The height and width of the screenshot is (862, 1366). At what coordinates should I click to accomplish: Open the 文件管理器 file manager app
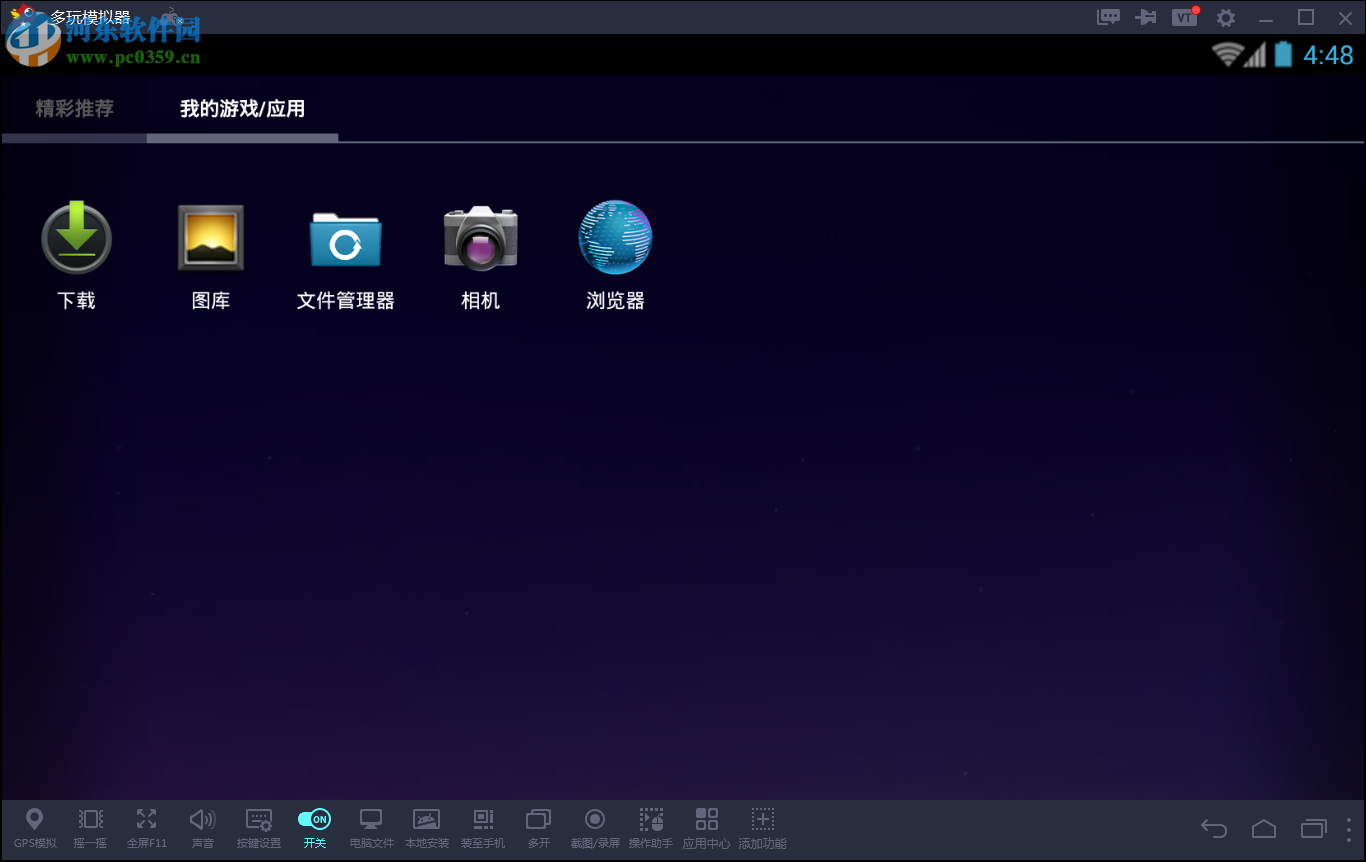(x=346, y=240)
